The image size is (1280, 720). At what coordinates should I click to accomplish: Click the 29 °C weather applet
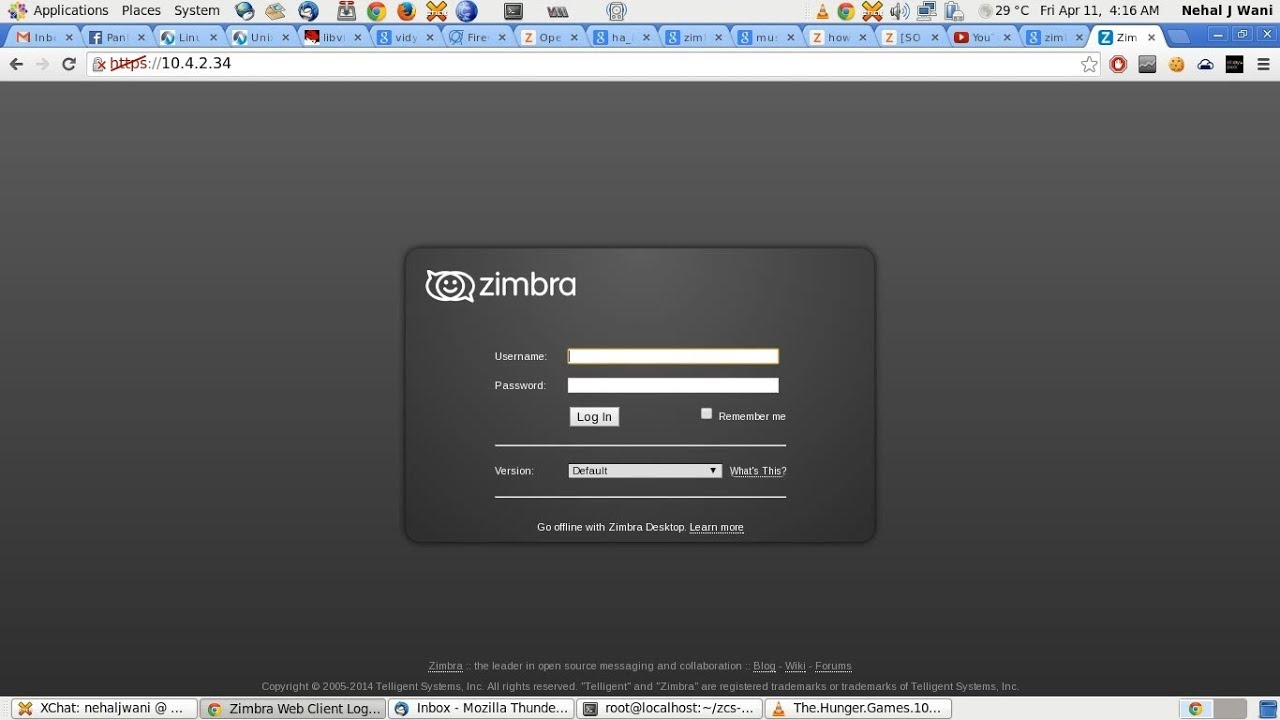coord(1003,11)
